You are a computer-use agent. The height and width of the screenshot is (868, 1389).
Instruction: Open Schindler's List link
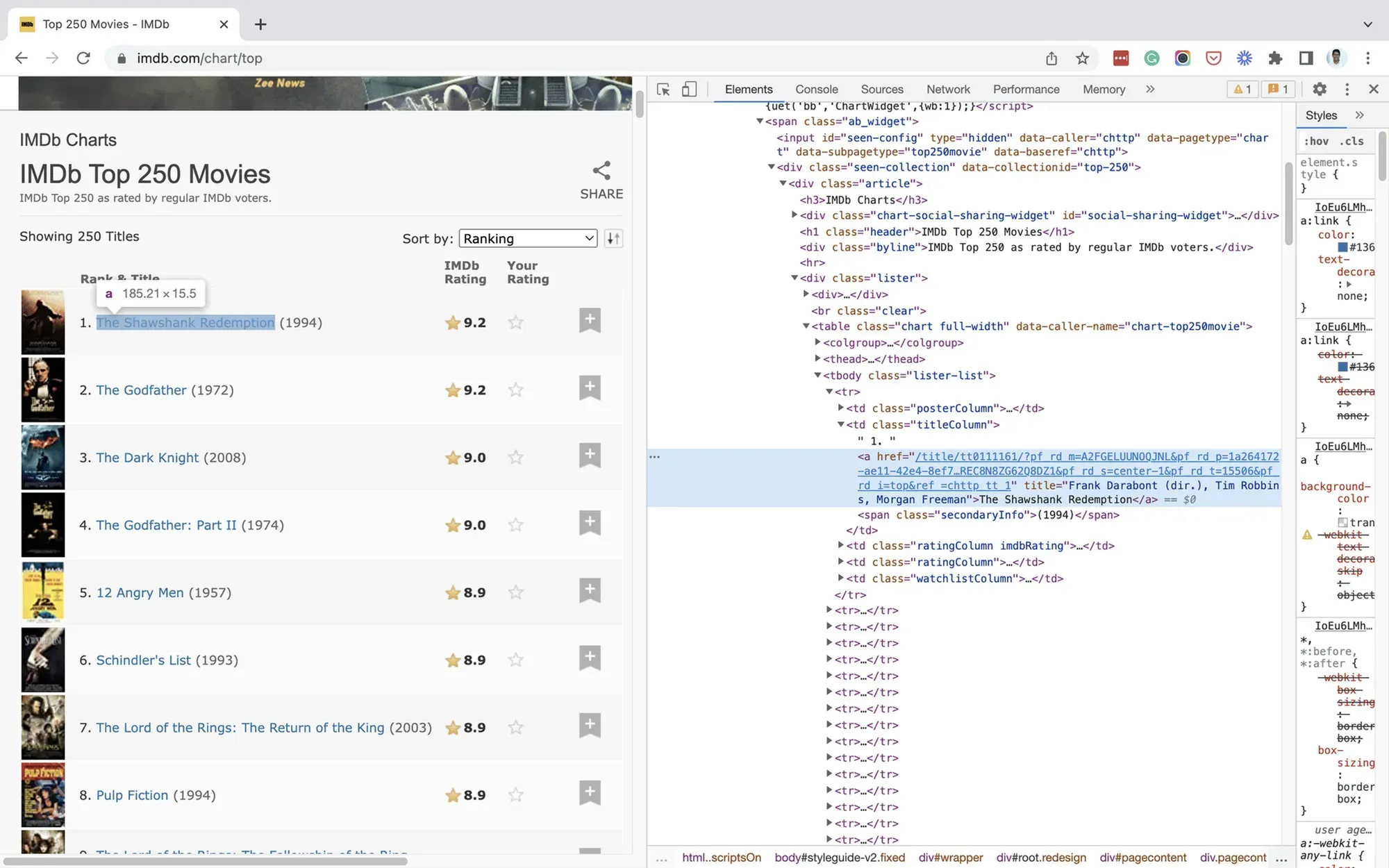(143, 660)
